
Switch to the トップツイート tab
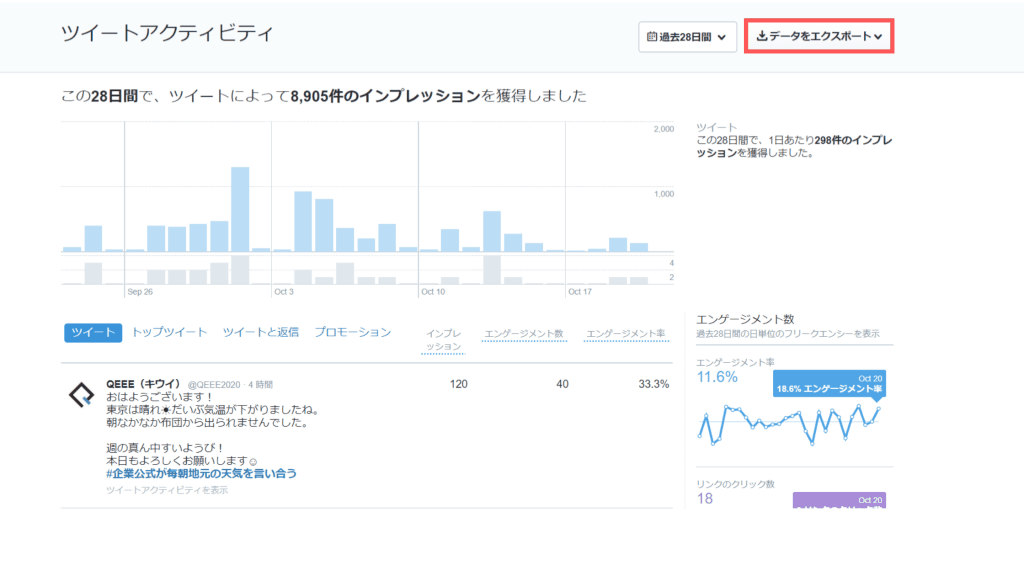[169, 332]
